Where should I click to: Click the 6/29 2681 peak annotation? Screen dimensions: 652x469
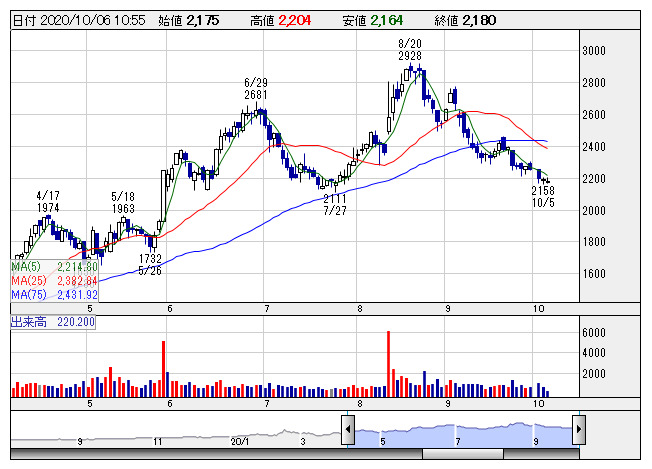pos(256,89)
